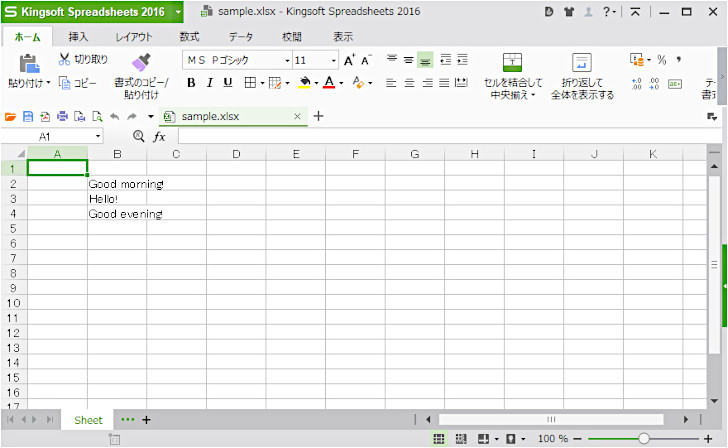Toggle Italic formatting

pyautogui.click(x=209, y=83)
